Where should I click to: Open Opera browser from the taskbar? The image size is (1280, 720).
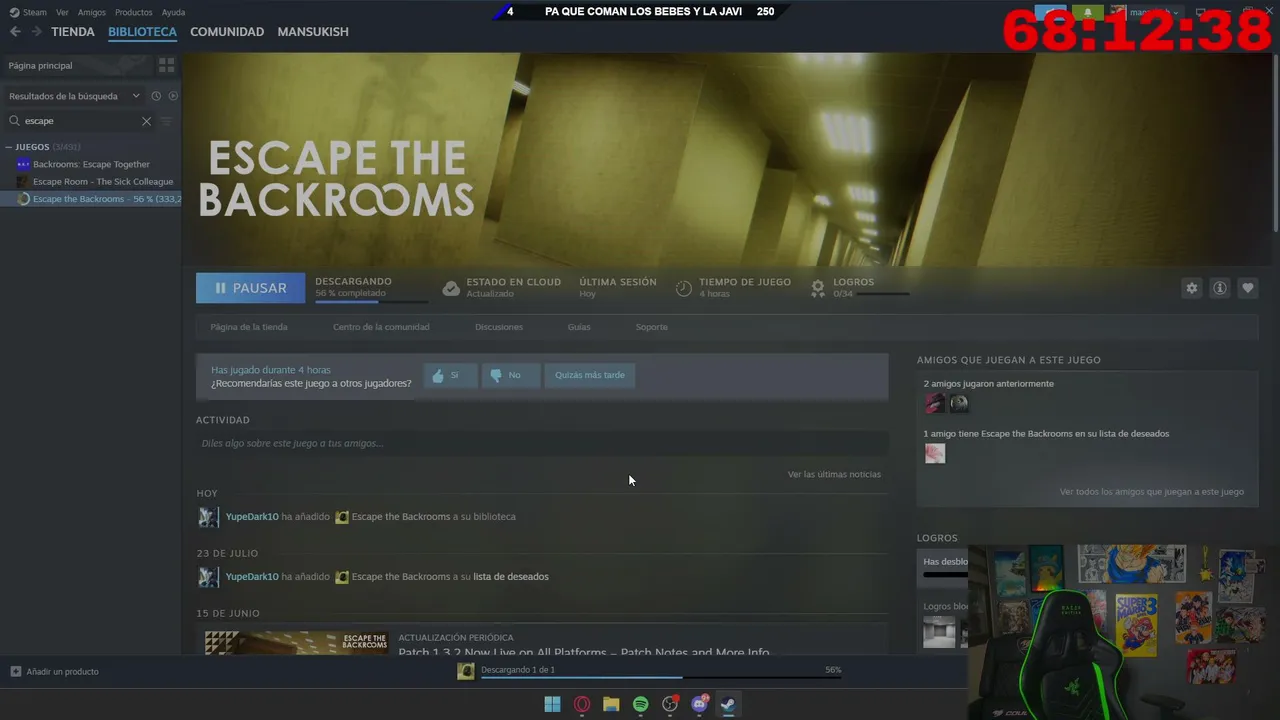point(582,704)
